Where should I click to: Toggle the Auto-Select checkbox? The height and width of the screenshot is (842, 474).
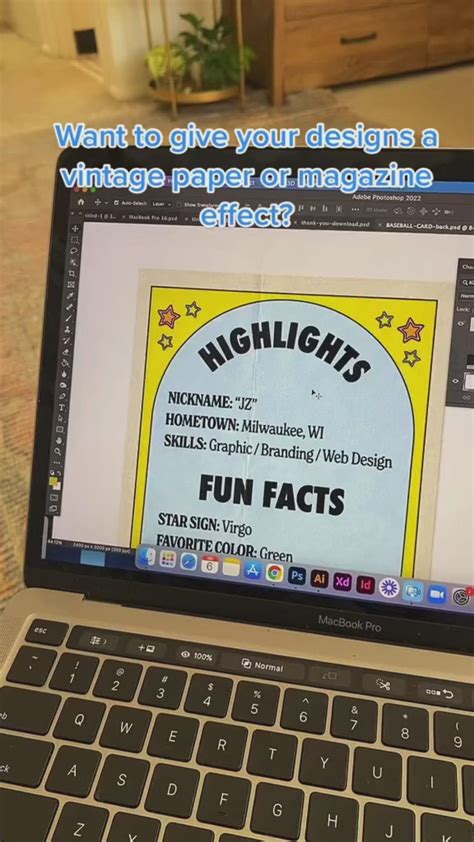[116, 204]
